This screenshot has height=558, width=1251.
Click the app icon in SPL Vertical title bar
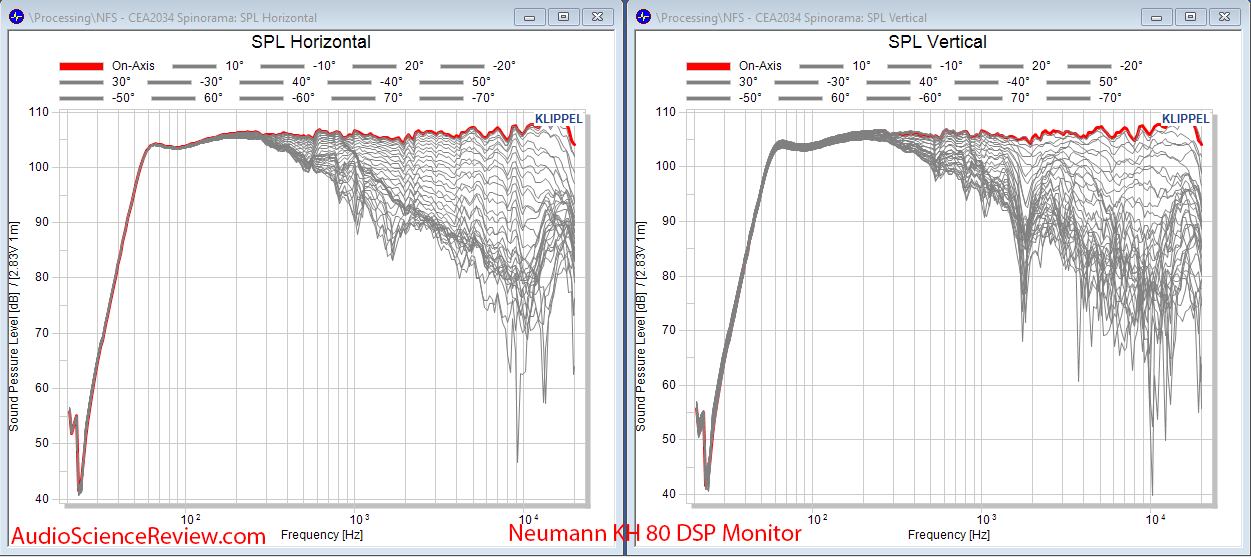tap(642, 17)
